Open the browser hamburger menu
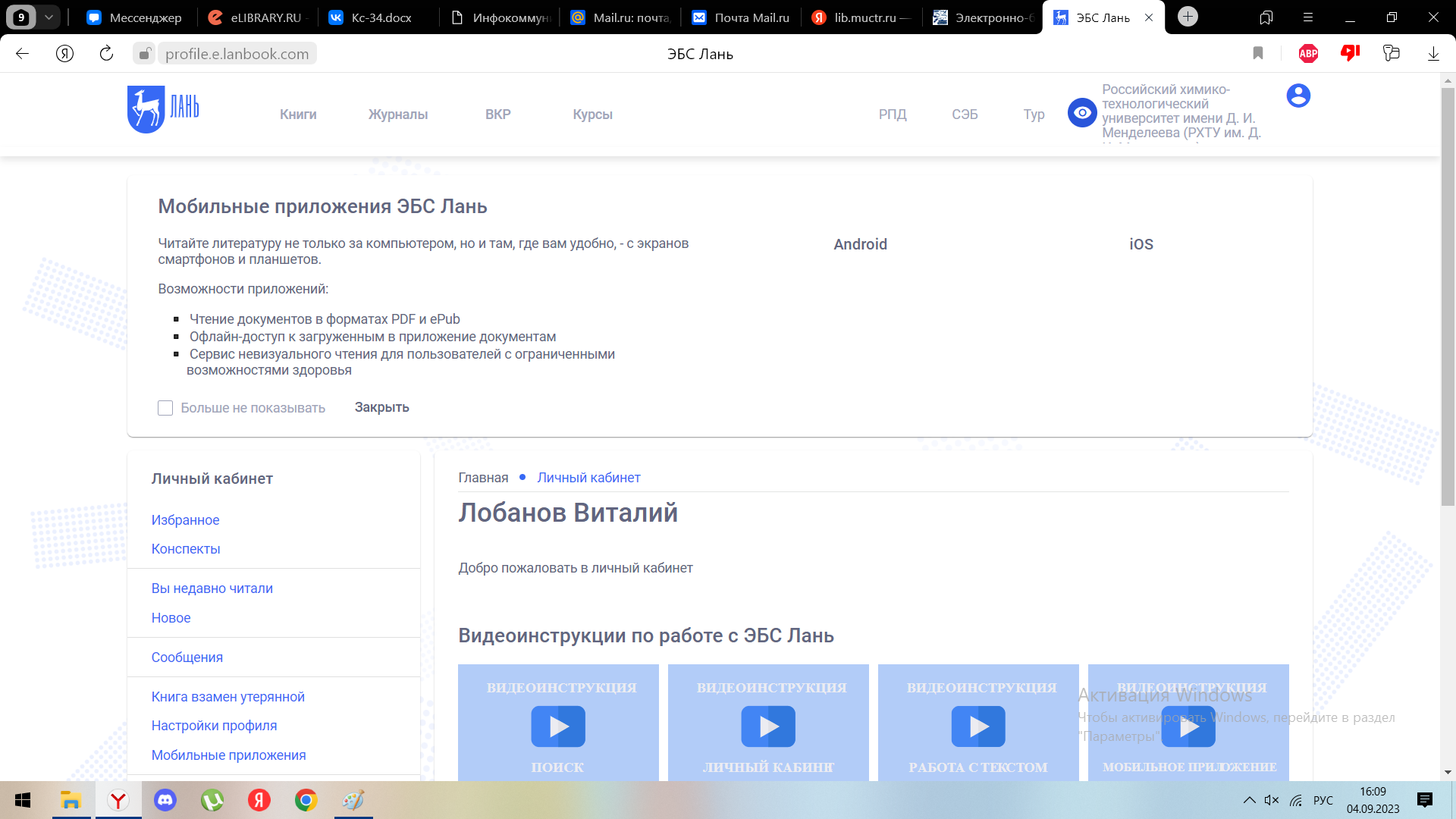 (x=1308, y=17)
